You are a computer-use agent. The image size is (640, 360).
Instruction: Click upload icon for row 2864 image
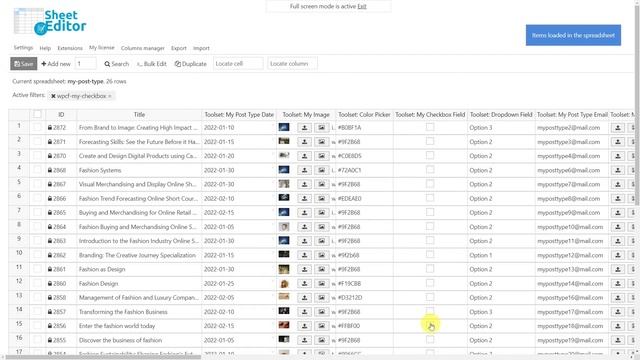pyautogui.click(x=304, y=227)
